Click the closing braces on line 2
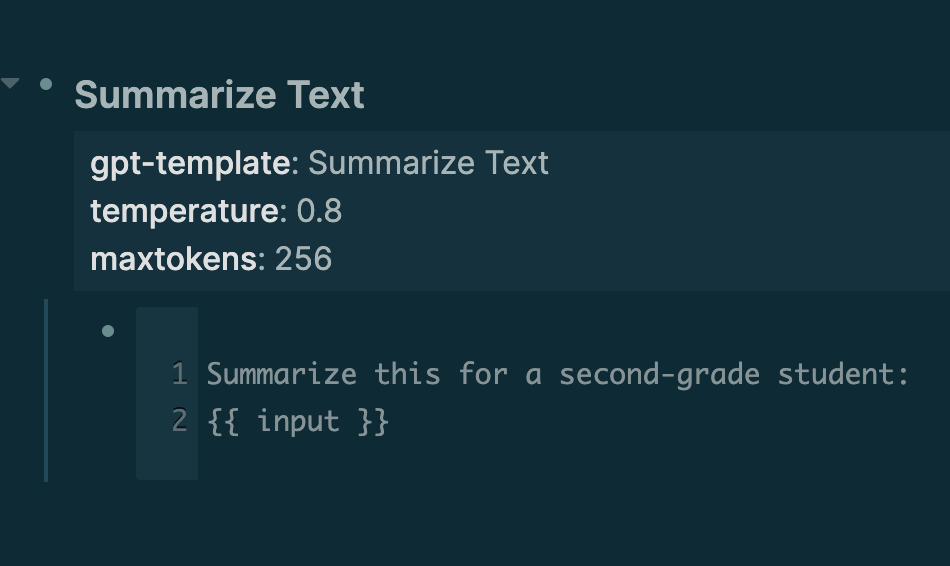950x566 pixels. point(374,421)
